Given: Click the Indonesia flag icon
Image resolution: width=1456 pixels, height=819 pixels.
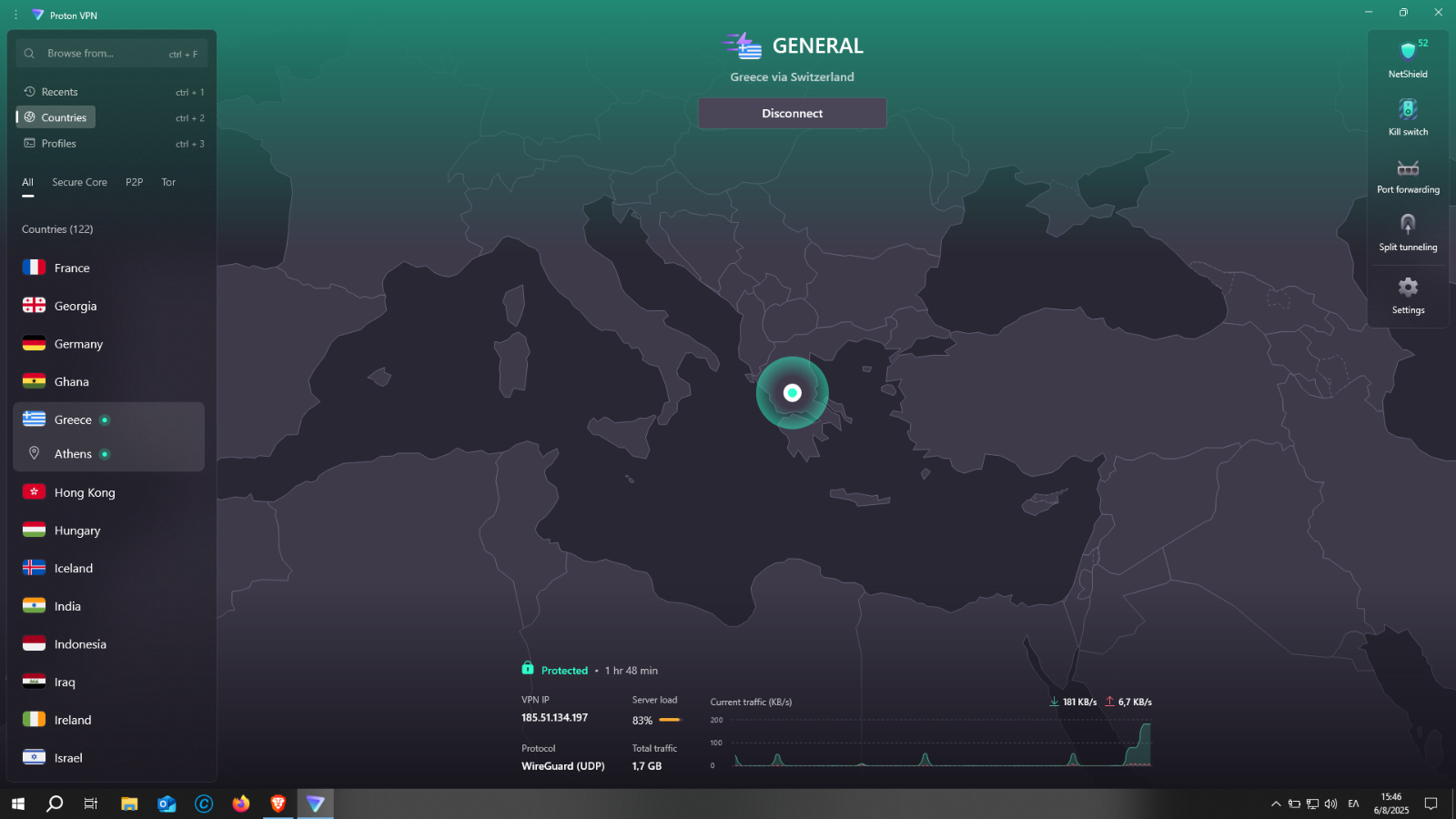Looking at the screenshot, I should point(34,644).
